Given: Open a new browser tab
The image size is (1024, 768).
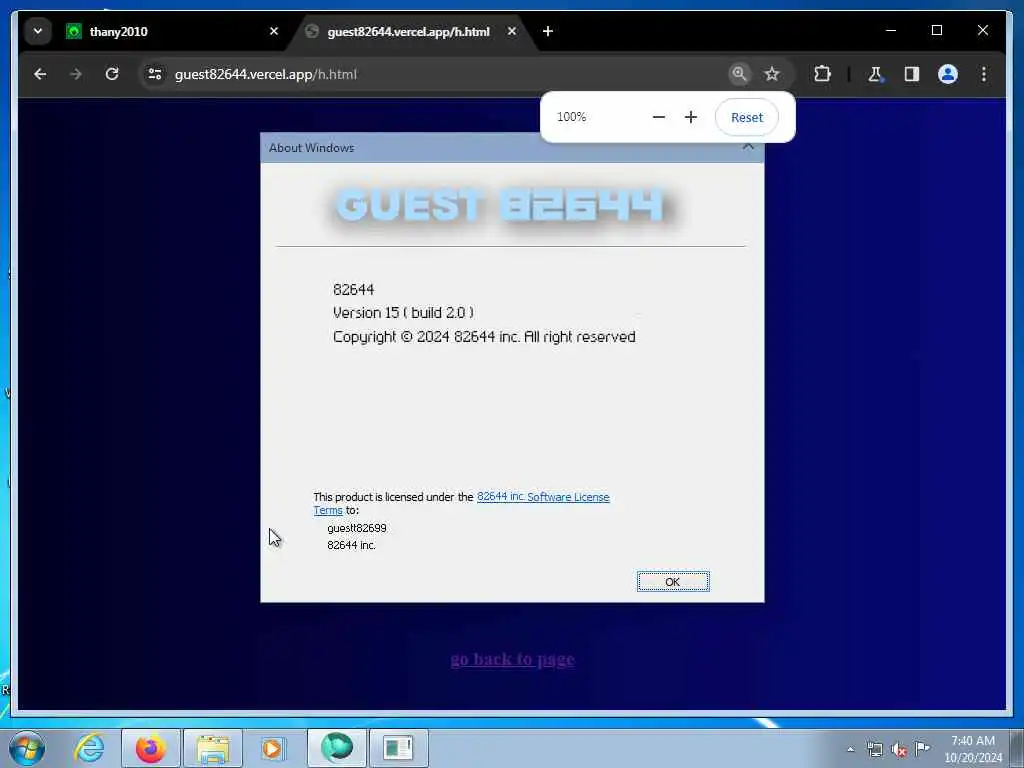Looking at the screenshot, I should [x=548, y=31].
